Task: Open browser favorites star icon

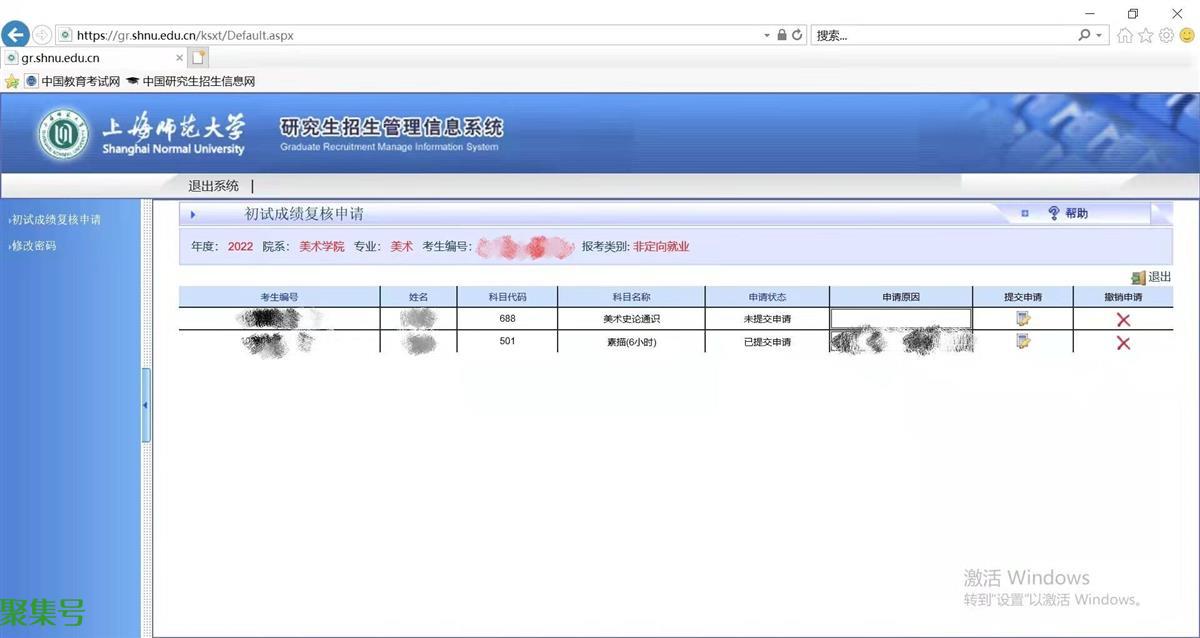Action: pyautogui.click(x=1146, y=35)
